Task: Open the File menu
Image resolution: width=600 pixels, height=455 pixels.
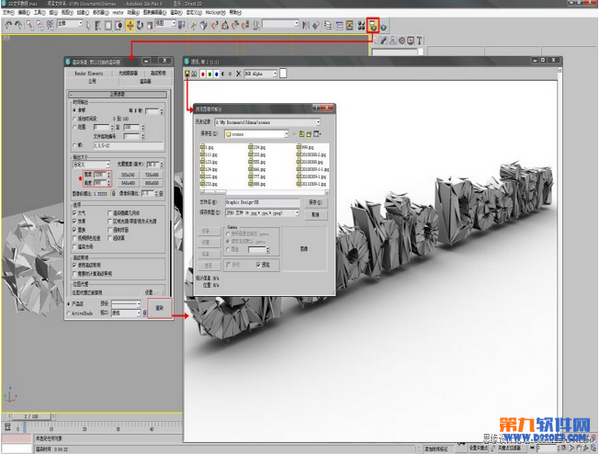Action: 8,13
